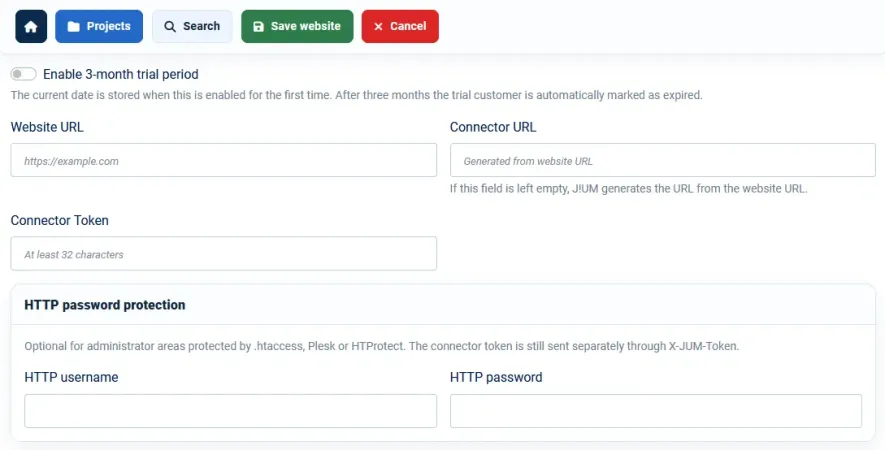
Task: Go to the home icon button
Action: tap(31, 26)
